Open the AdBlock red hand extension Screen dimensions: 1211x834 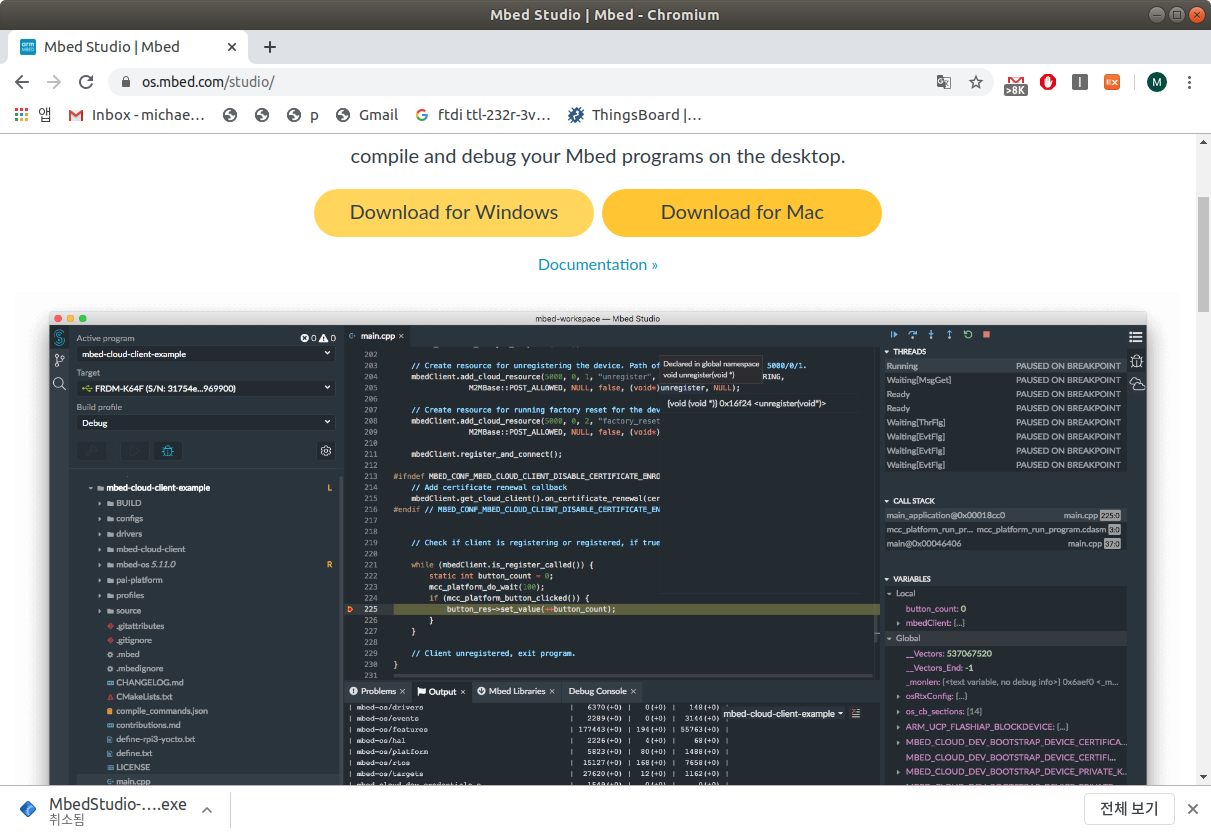[x=1048, y=82]
